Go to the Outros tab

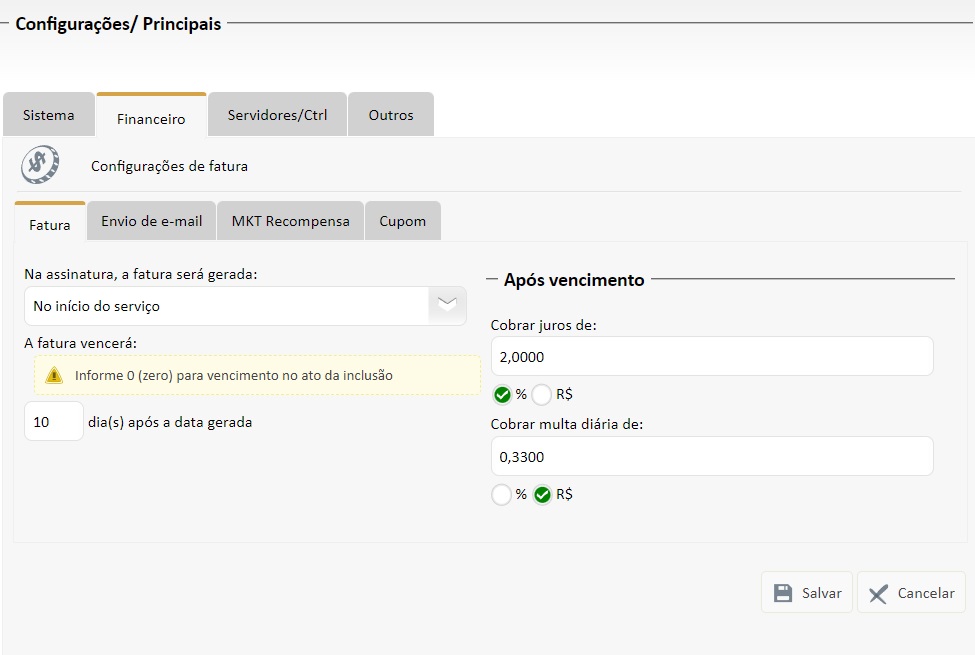[x=391, y=115]
